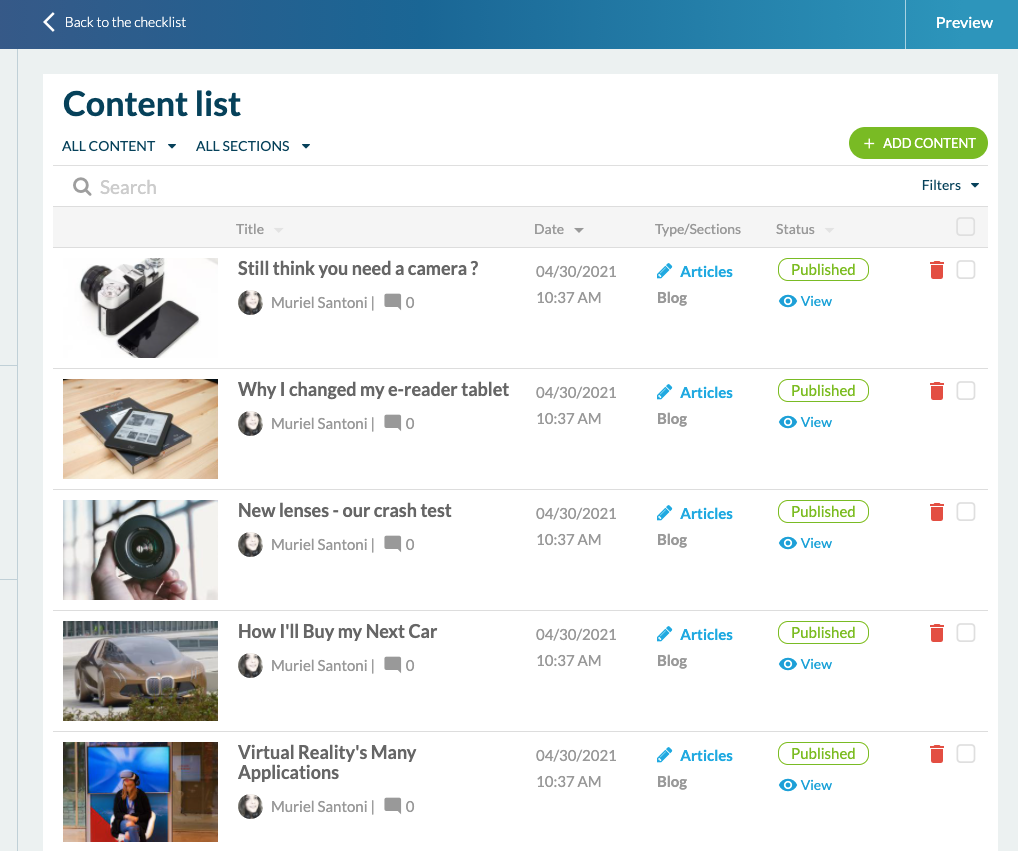The width and height of the screenshot is (1018, 851).
Task: Toggle the select-all checkbox in table header
Action: click(x=965, y=227)
